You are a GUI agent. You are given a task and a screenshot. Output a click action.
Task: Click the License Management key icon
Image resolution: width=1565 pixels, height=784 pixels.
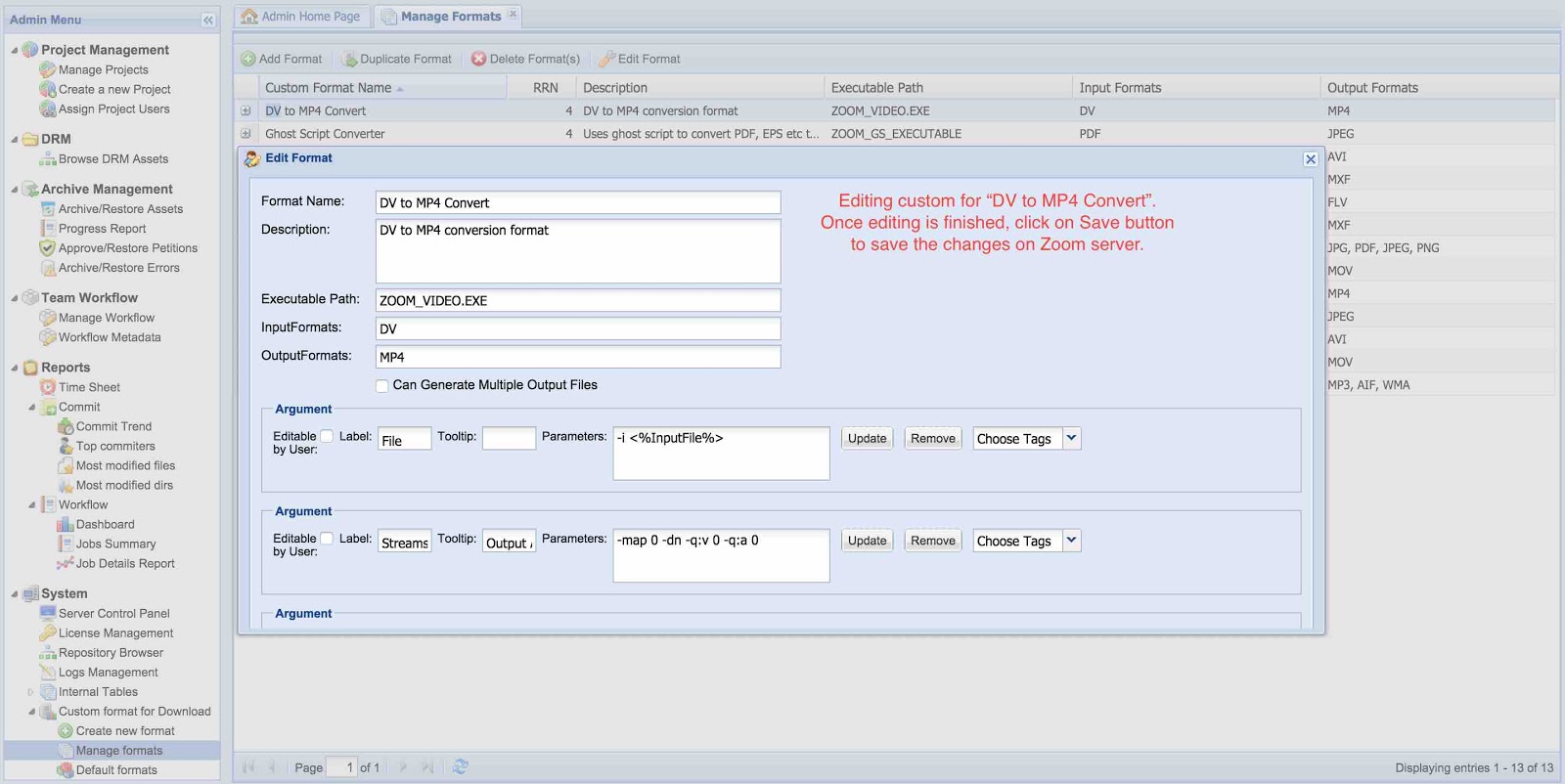(x=47, y=632)
